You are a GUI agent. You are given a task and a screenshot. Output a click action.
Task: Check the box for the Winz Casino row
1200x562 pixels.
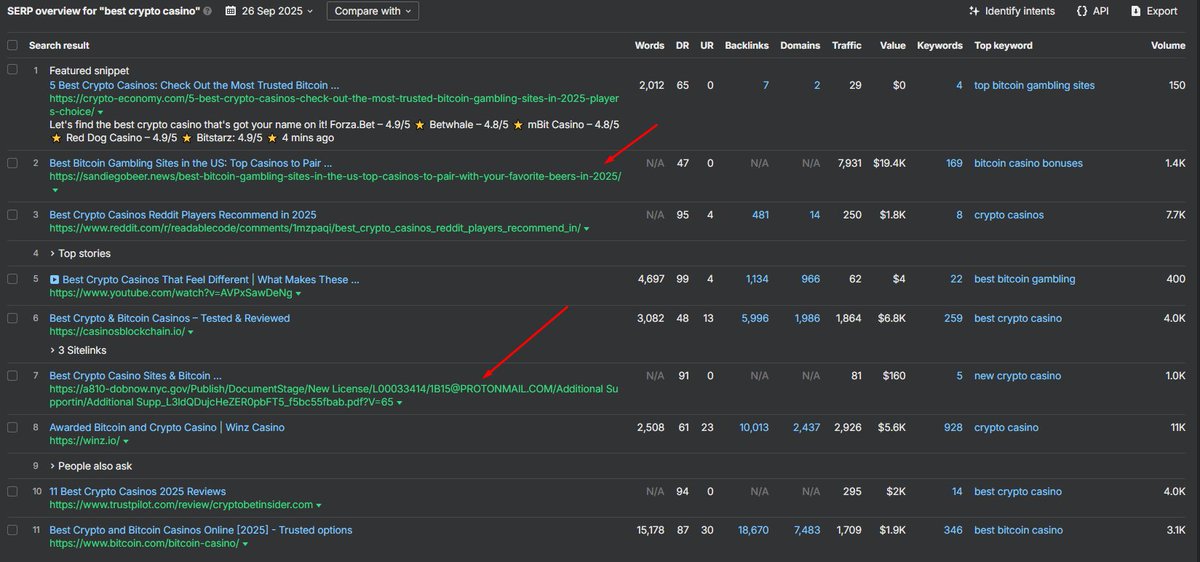pyautogui.click(x=12, y=428)
